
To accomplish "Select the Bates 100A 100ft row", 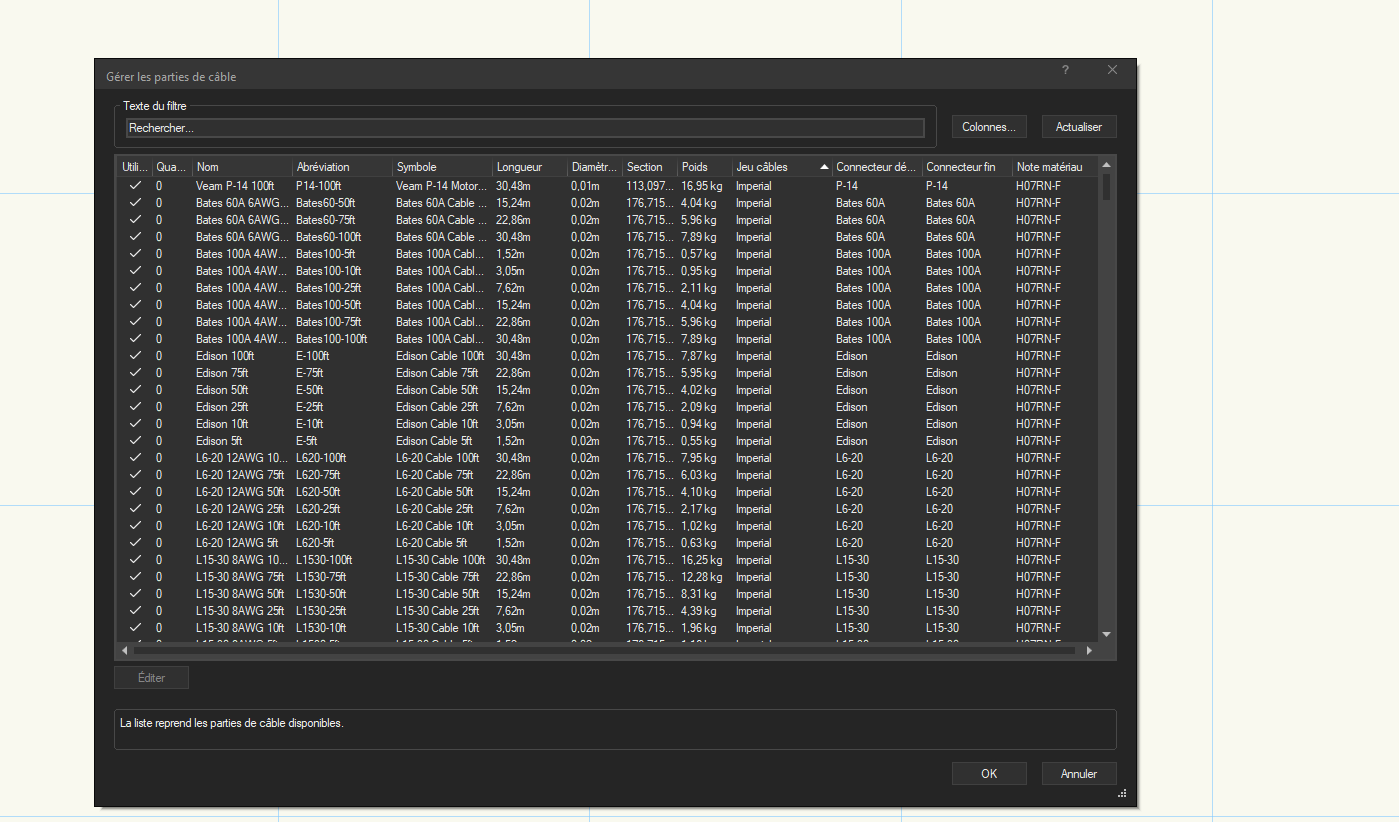I will point(242,339).
